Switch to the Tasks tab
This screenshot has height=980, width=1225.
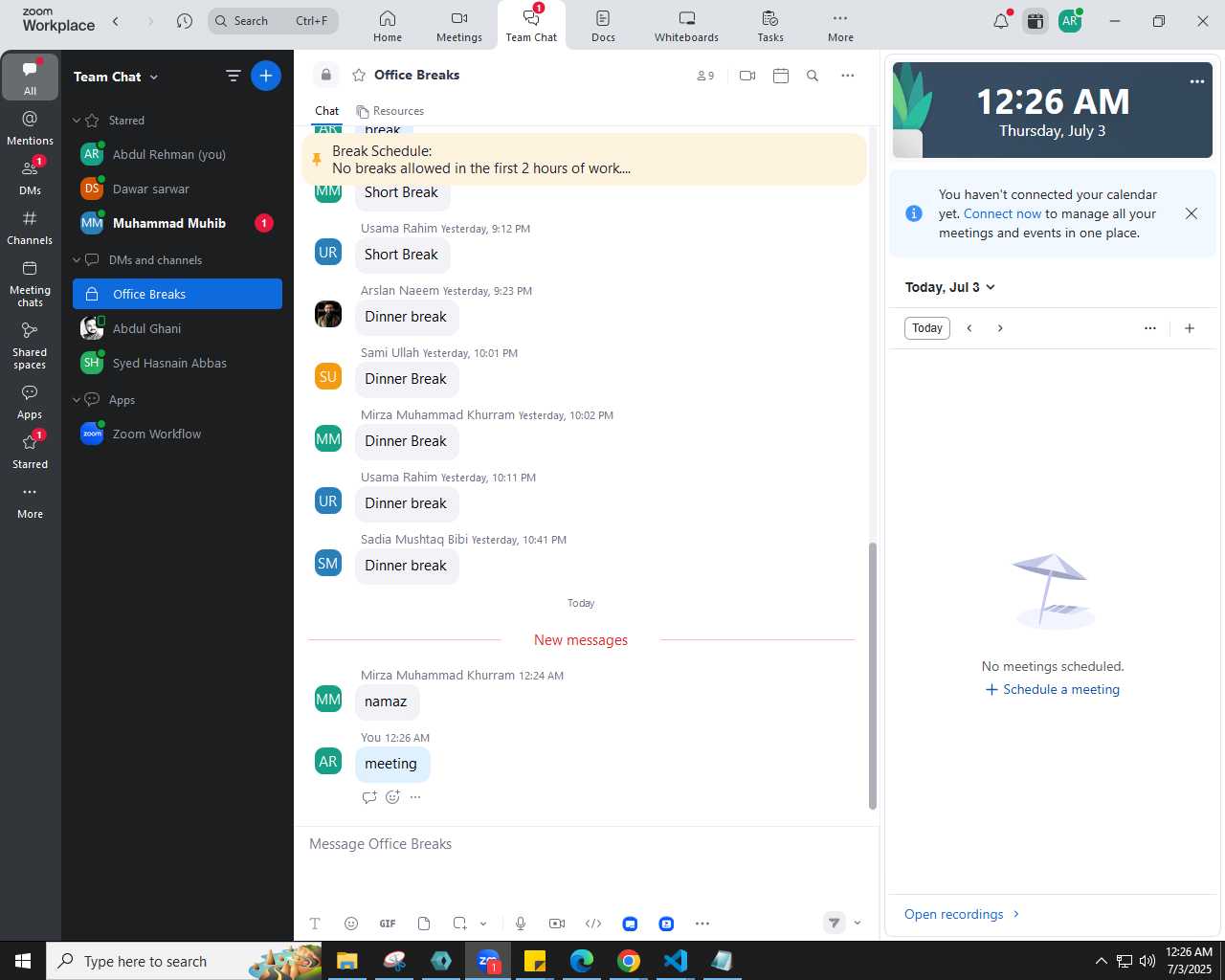coord(770,26)
